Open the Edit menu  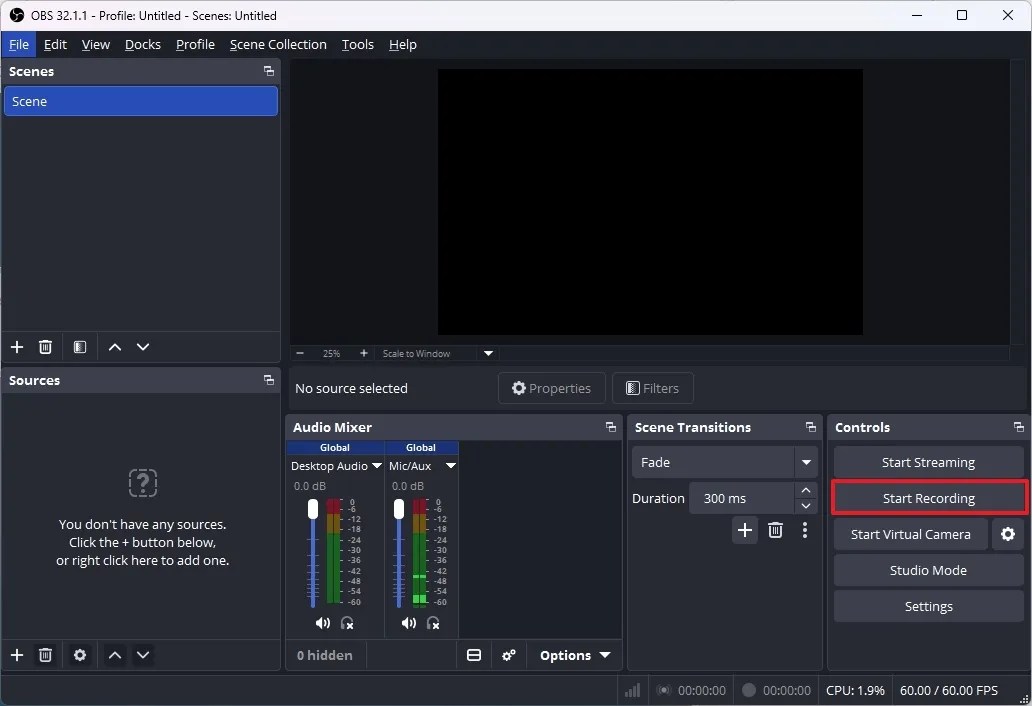click(55, 44)
